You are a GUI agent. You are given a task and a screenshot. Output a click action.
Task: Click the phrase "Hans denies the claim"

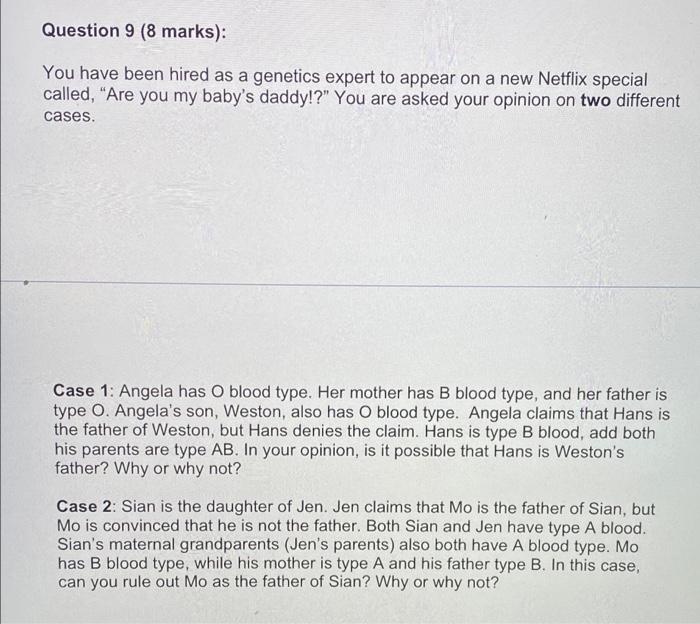point(334,431)
